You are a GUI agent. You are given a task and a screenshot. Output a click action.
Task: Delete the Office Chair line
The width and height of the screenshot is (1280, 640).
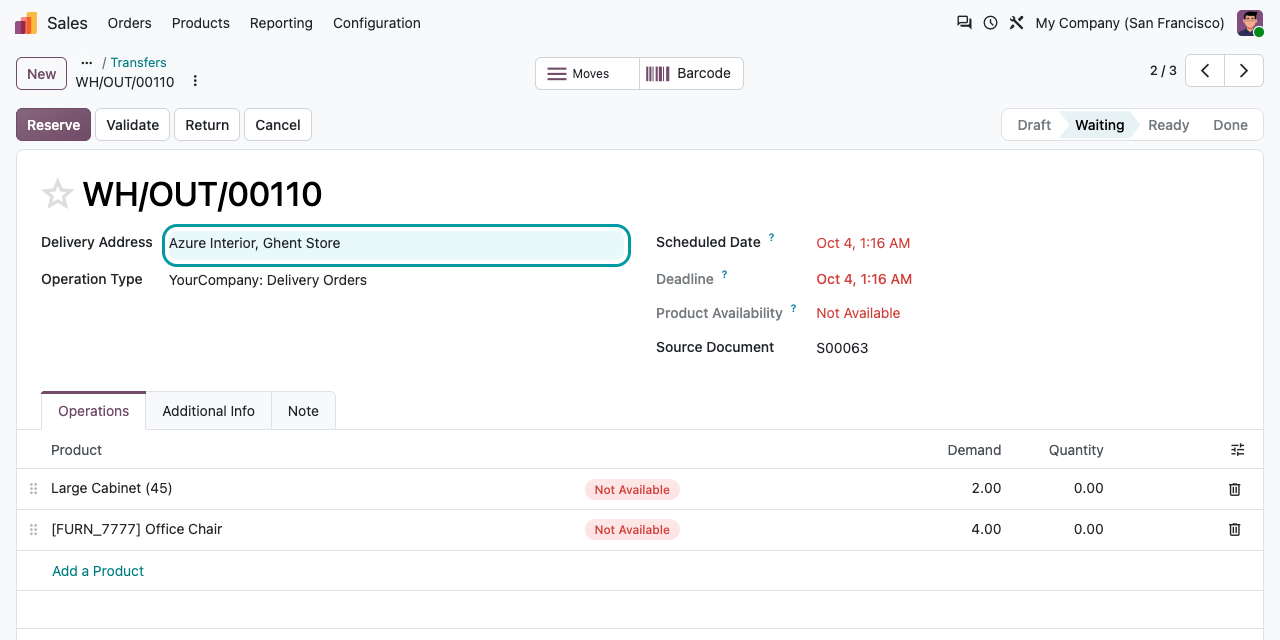(1234, 529)
